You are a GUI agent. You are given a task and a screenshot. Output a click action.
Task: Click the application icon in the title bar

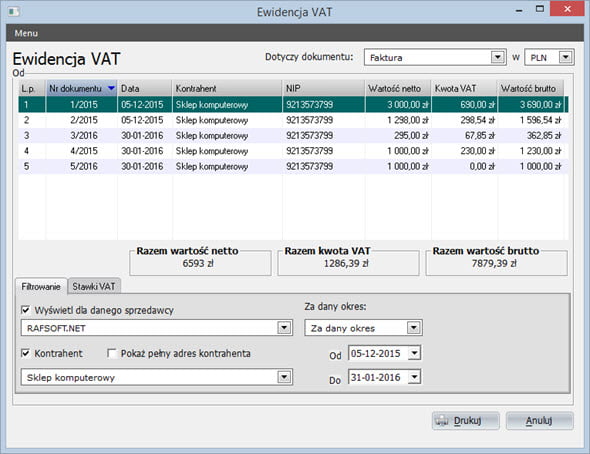[14, 12]
